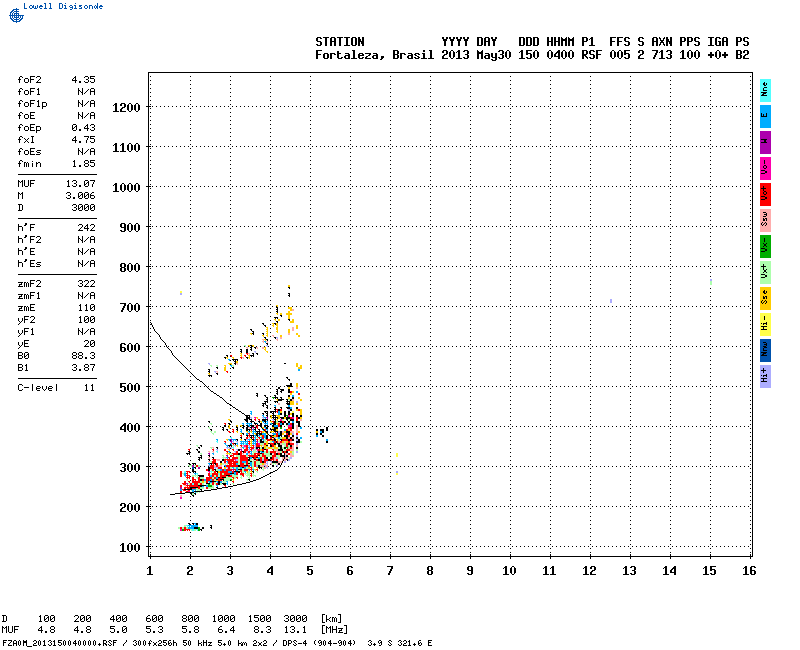
Task: Click the C-level value 11
Action: coord(90,388)
